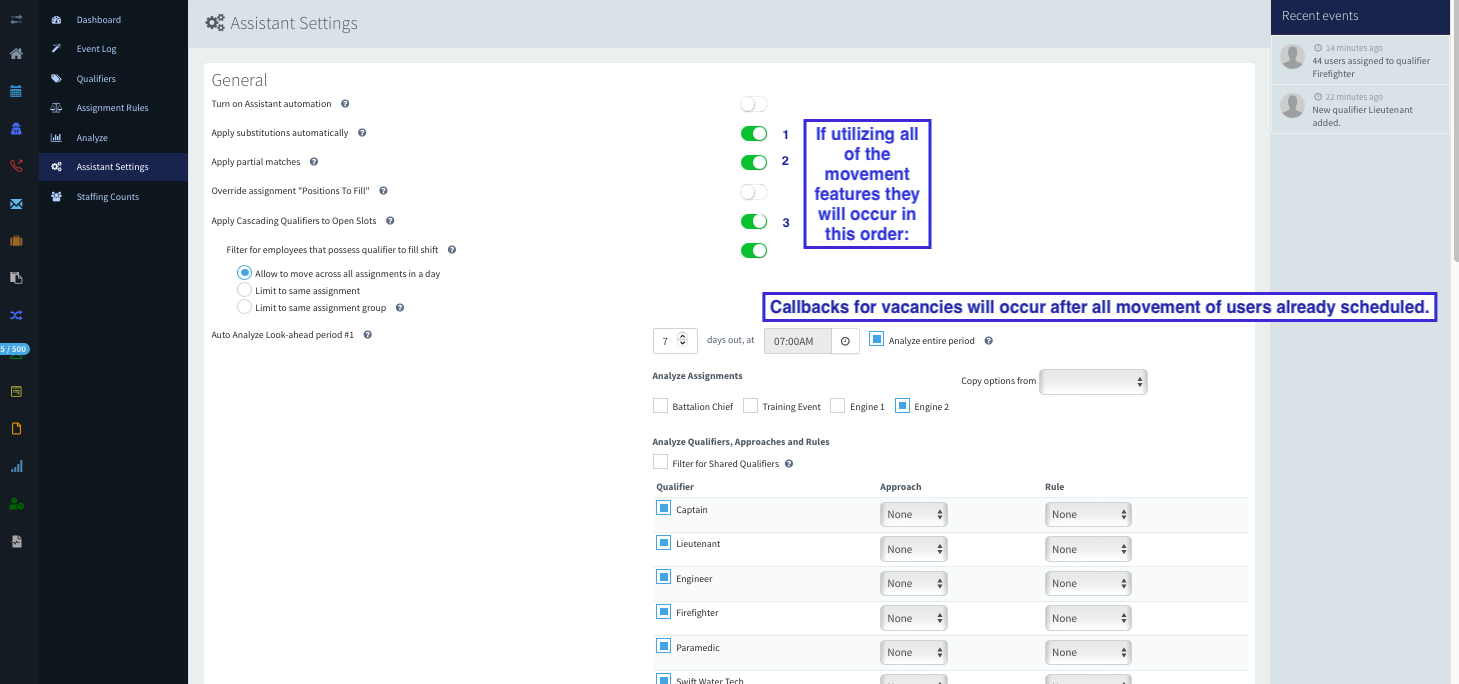Check the Engine 1 checkbox
The height and width of the screenshot is (684, 1459).
pos(838,406)
